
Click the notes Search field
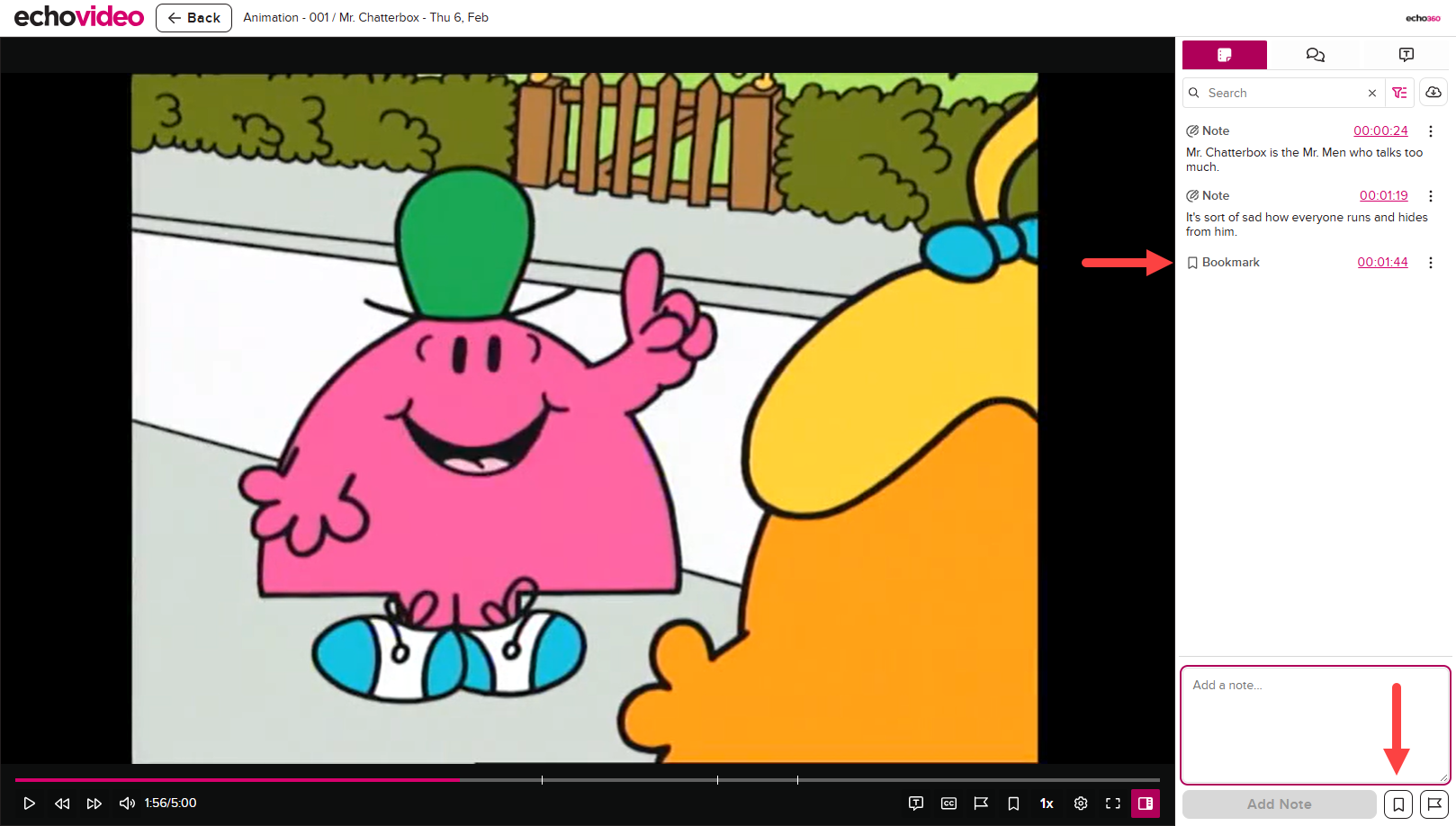(1282, 93)
